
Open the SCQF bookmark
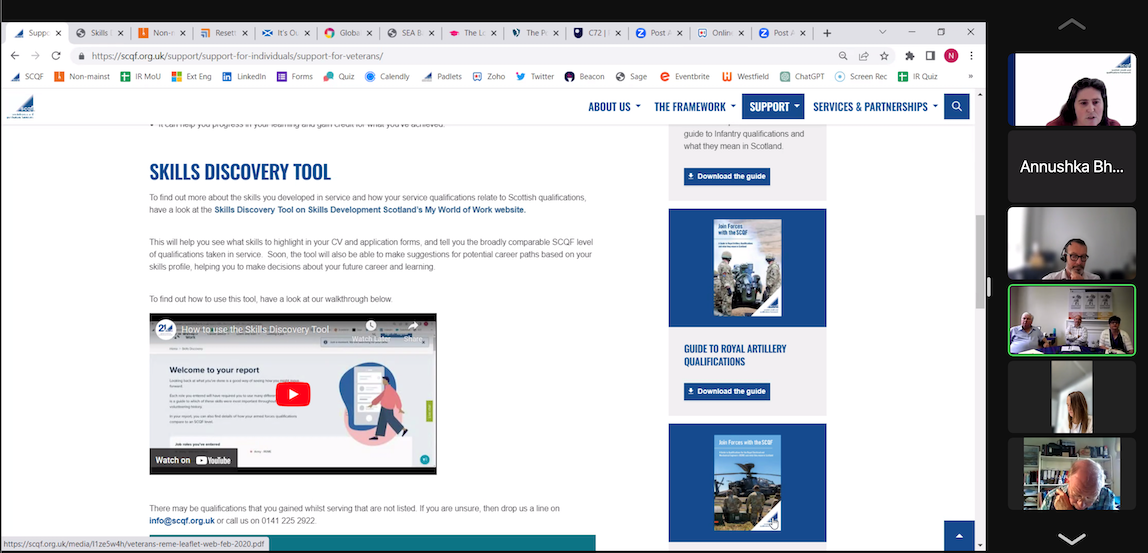click(27, 76)
